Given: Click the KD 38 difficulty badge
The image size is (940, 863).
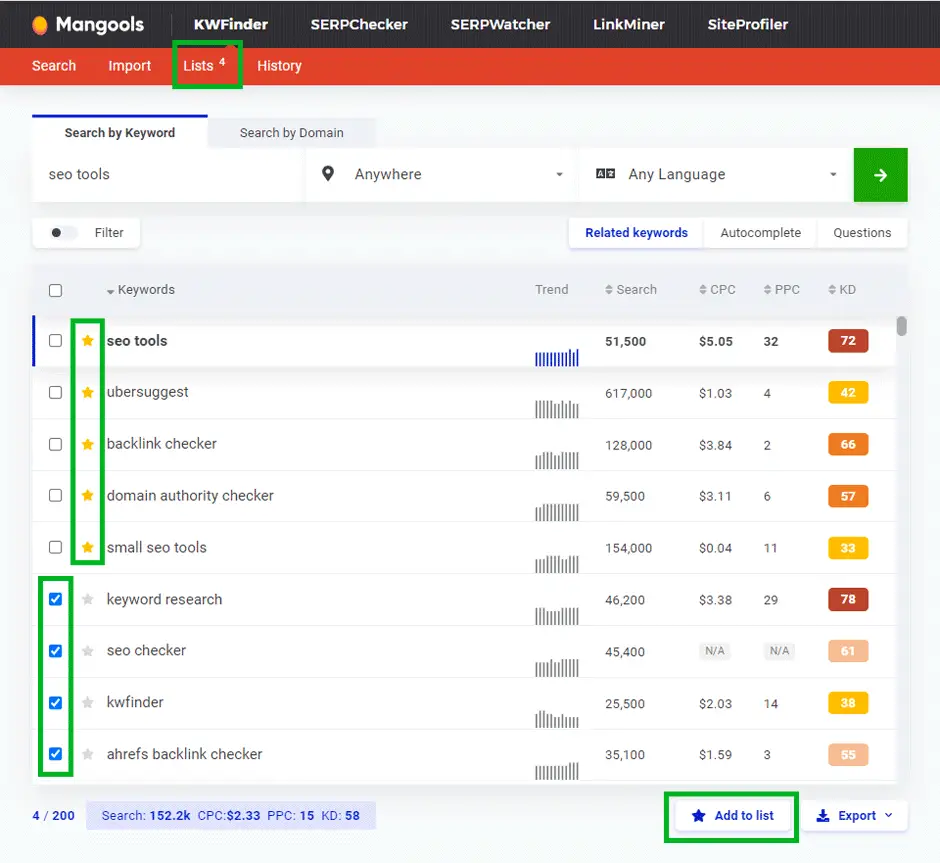Looking at the screenshot, I should pyautogui.click(x=848, y=702).
